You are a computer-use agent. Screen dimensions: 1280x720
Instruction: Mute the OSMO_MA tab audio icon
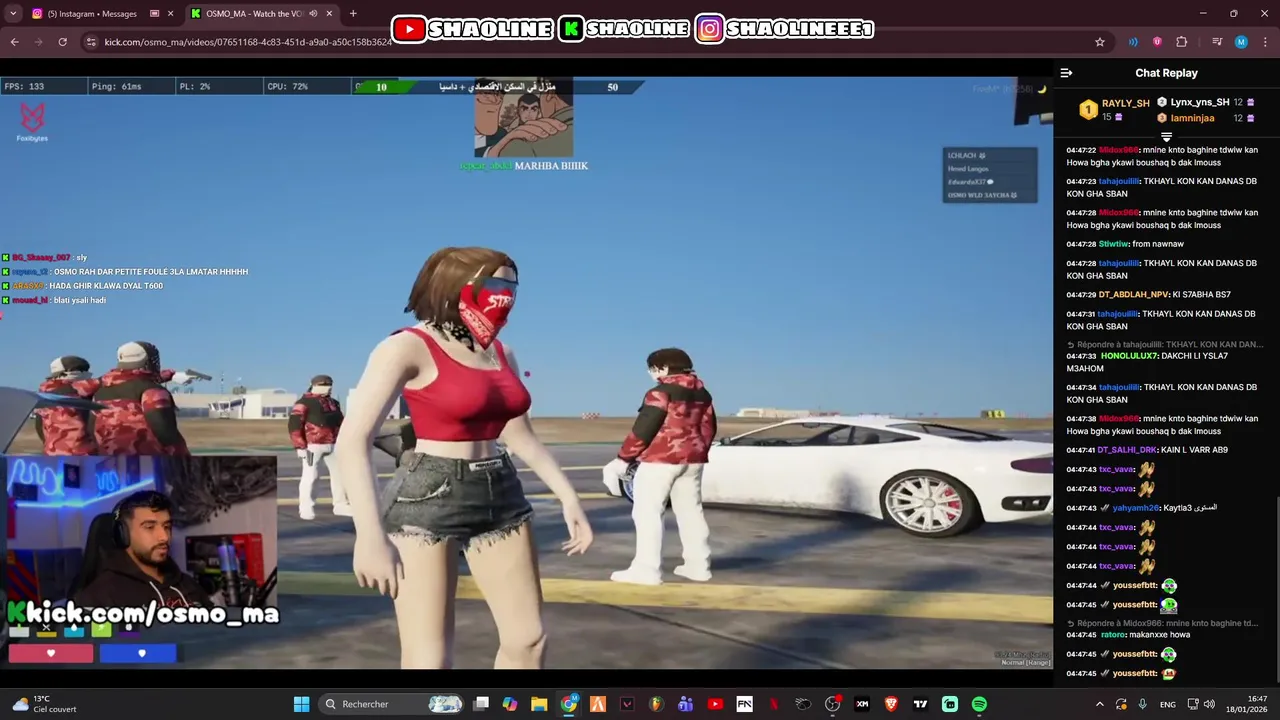click(313, 14)
